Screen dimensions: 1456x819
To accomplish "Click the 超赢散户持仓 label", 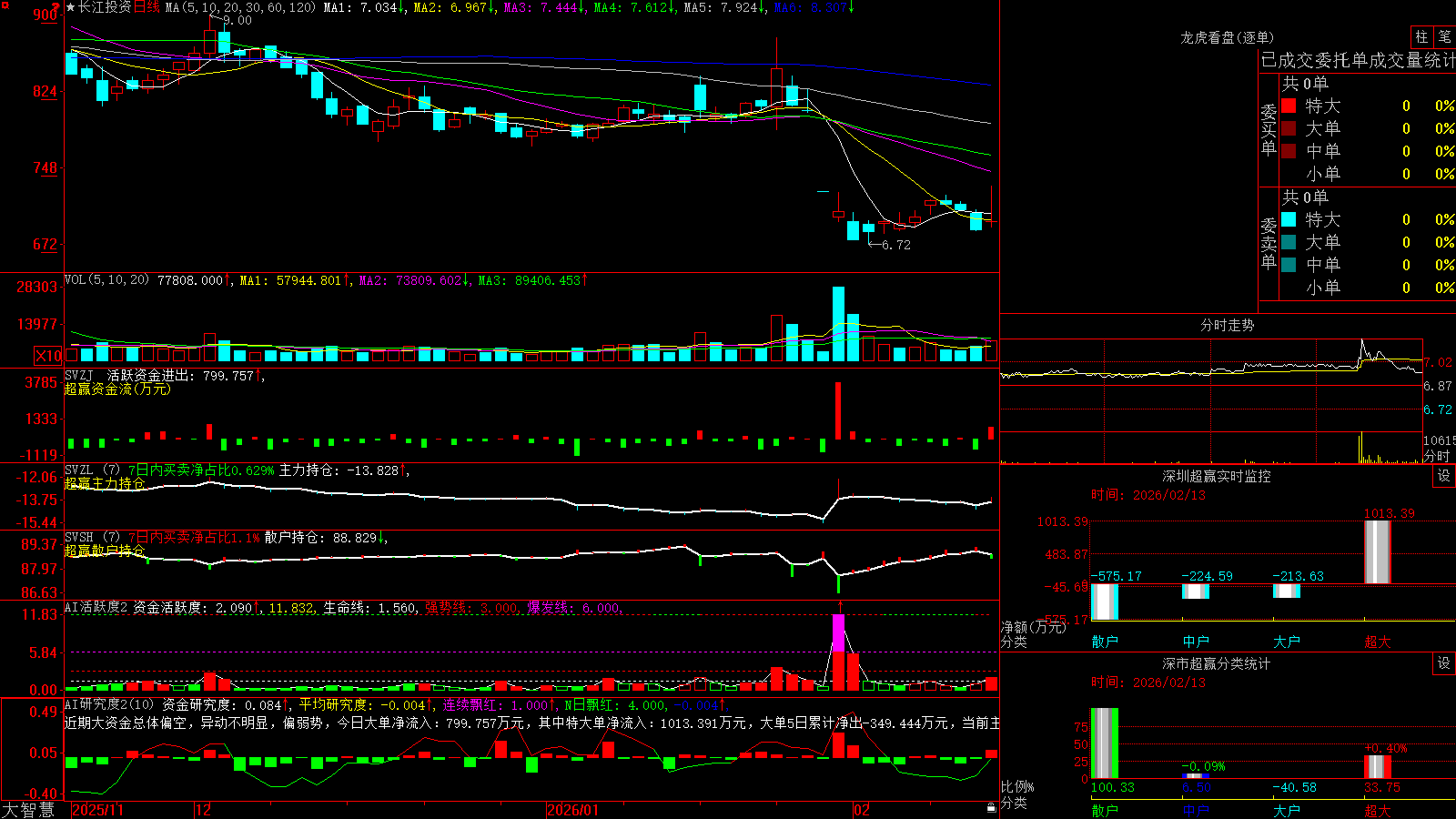I will 105,551.
